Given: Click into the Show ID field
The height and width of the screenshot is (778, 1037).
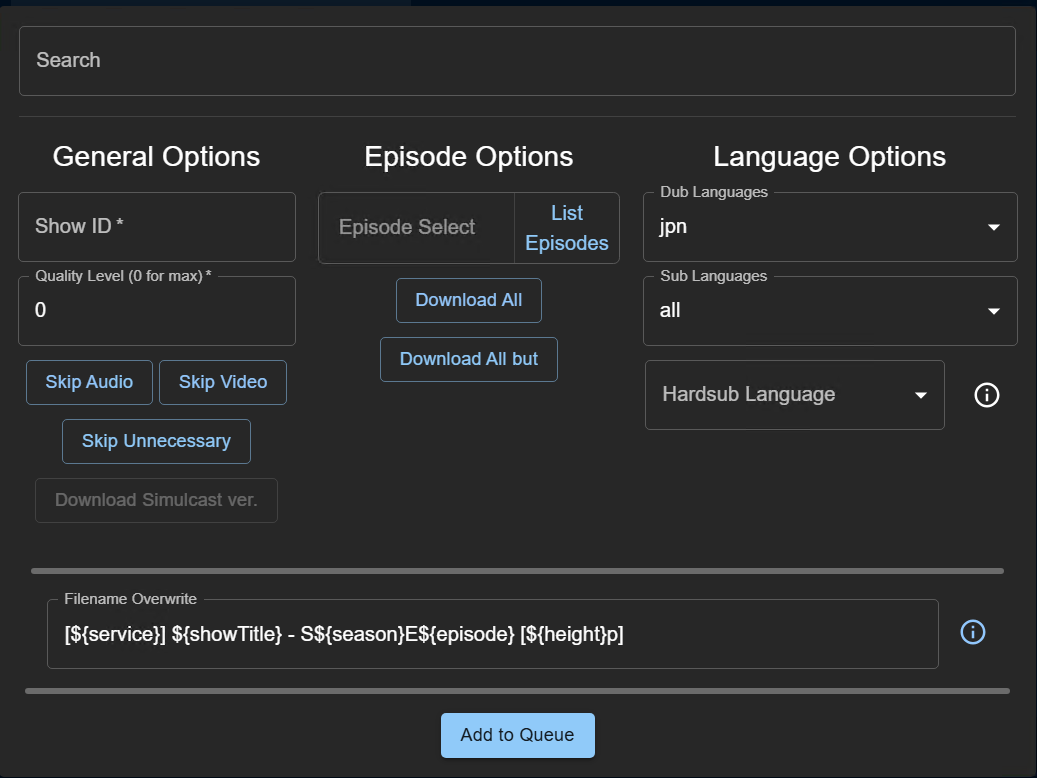Looking at the screenshot, I should (x=157, y=227).
